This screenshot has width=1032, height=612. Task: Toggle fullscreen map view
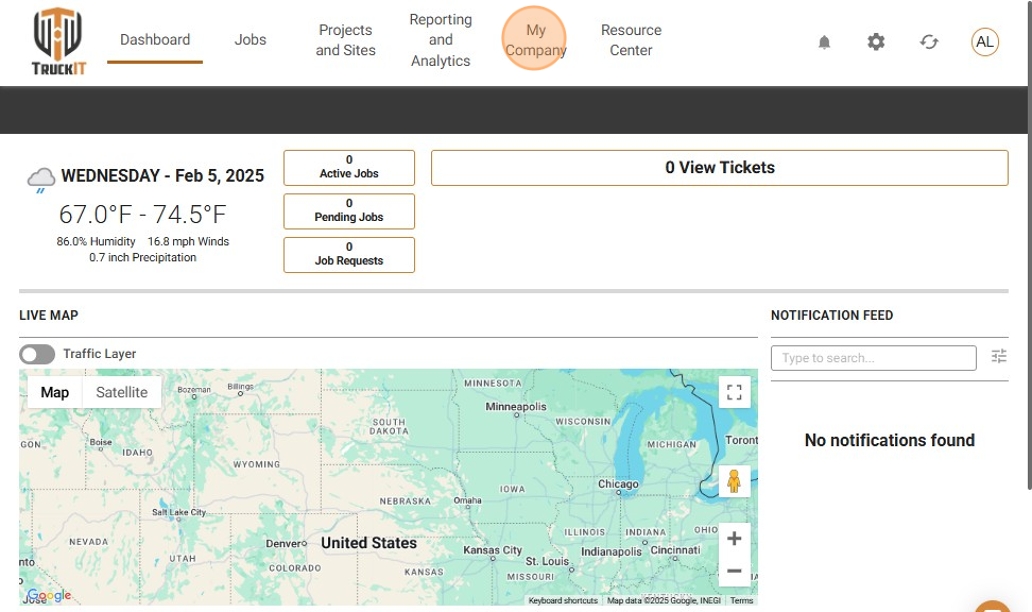pos(735,392)
